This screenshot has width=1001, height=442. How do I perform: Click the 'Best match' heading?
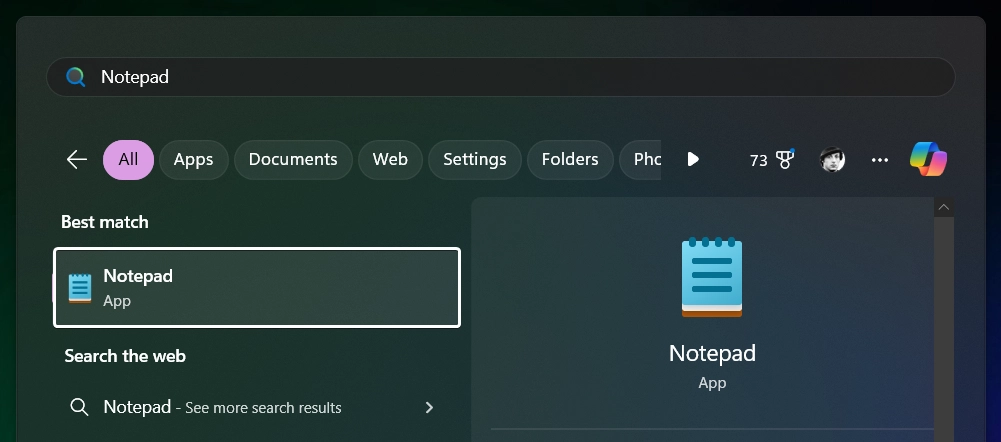(x=105, y=222)
